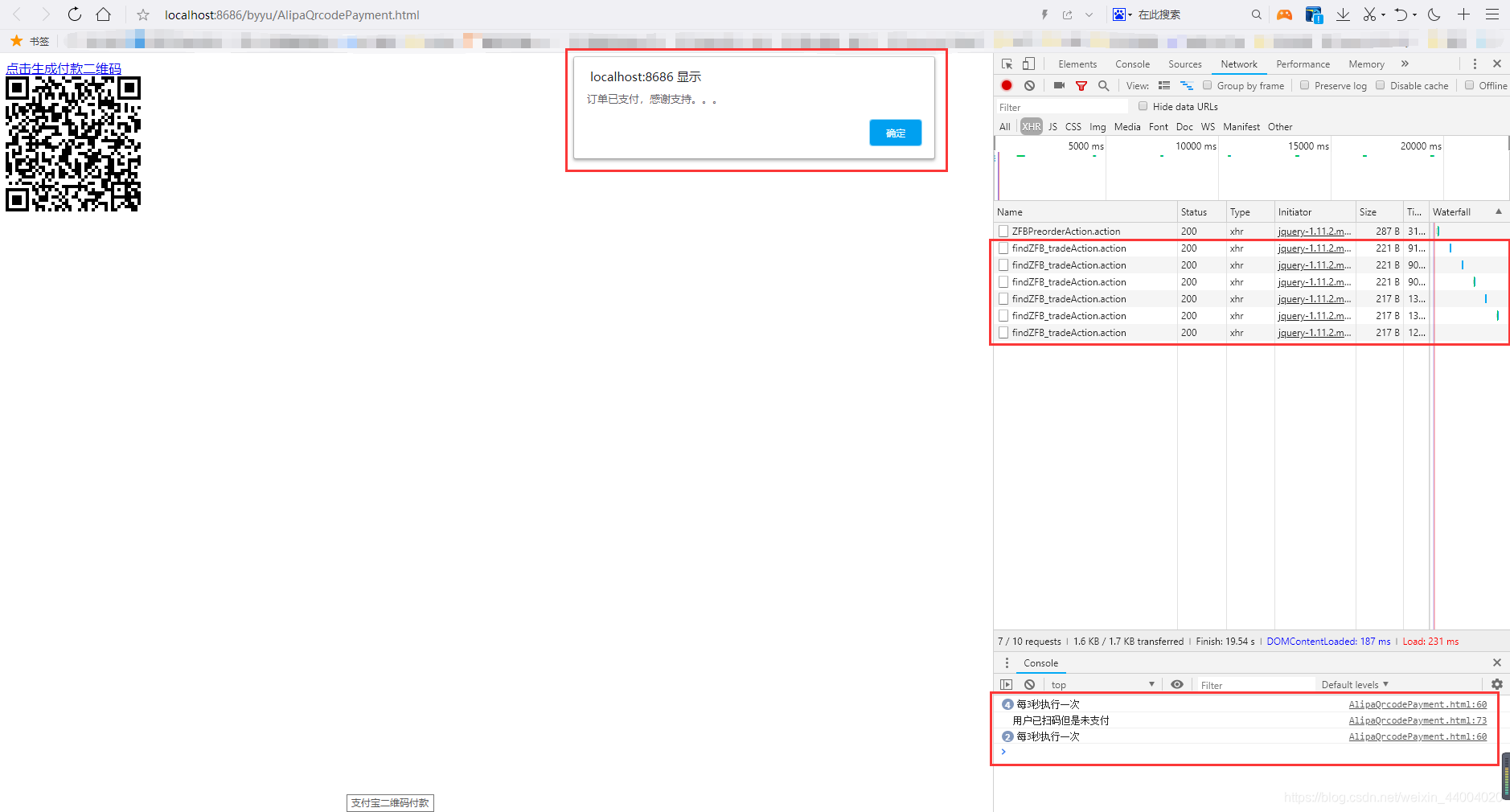
Task: Click the share icon in address bar
Action: 1067,14
